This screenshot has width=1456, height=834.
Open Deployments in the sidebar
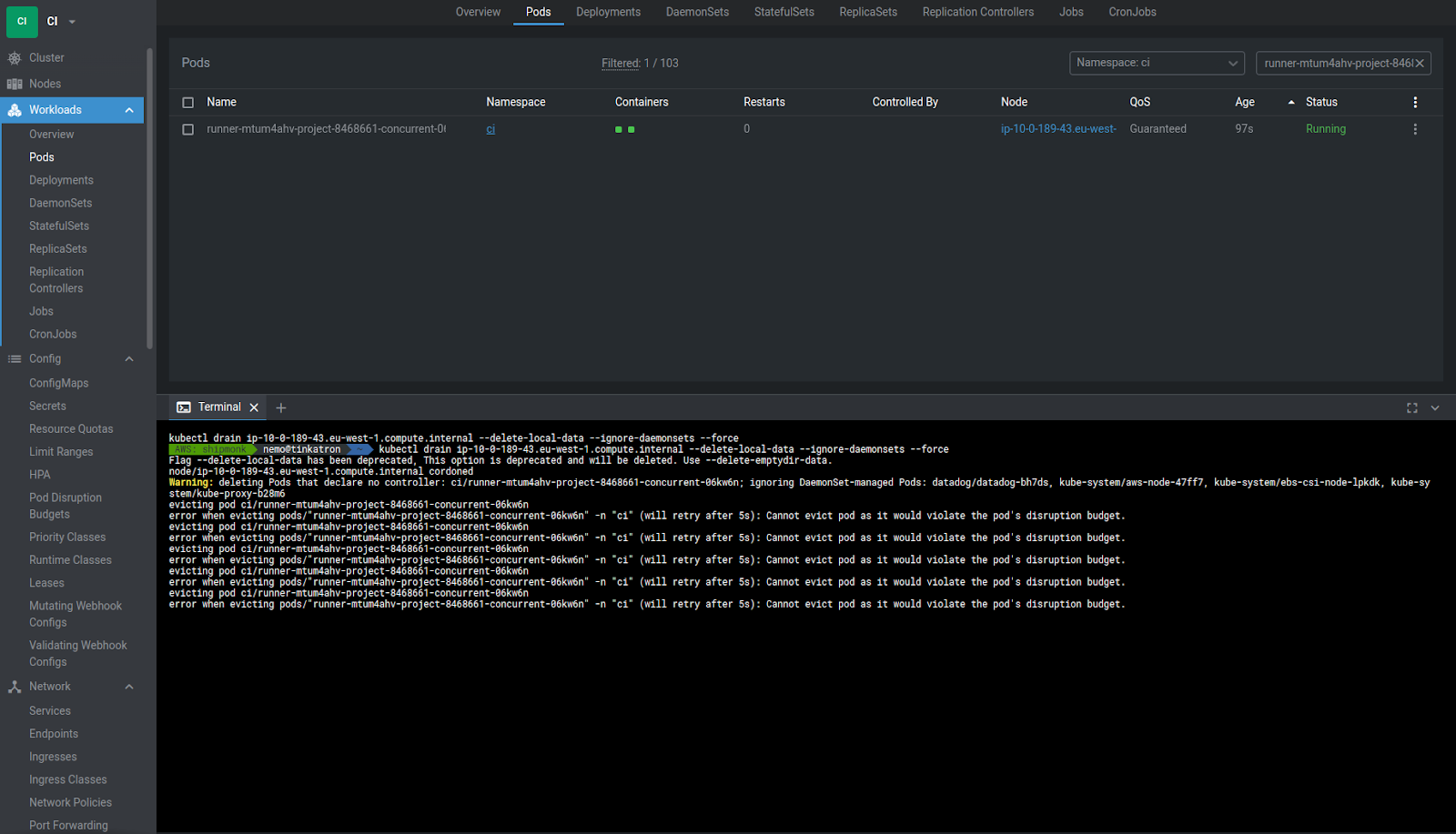click(61, 180)
